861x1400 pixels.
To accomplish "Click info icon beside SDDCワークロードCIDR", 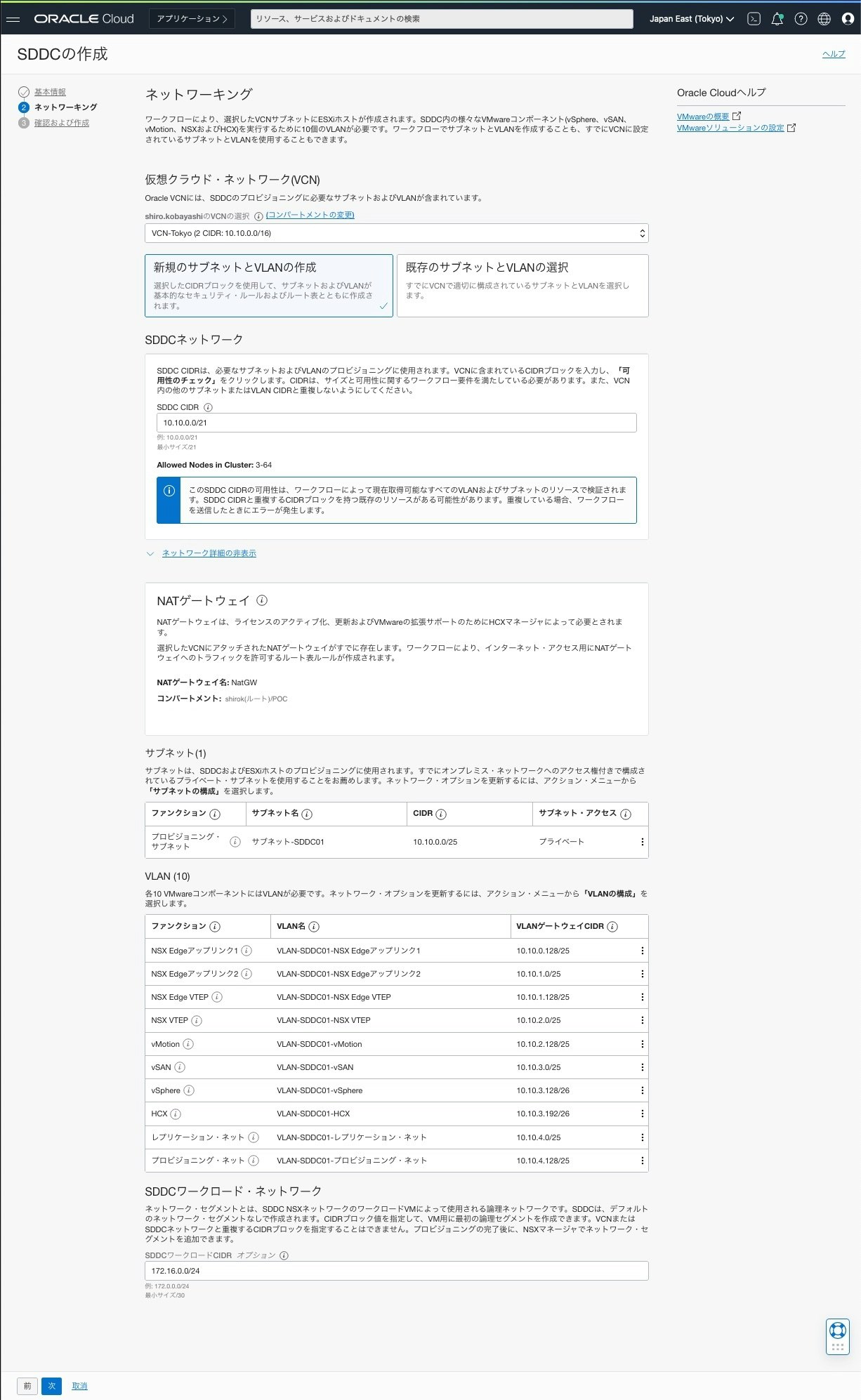I will 284,1255.
